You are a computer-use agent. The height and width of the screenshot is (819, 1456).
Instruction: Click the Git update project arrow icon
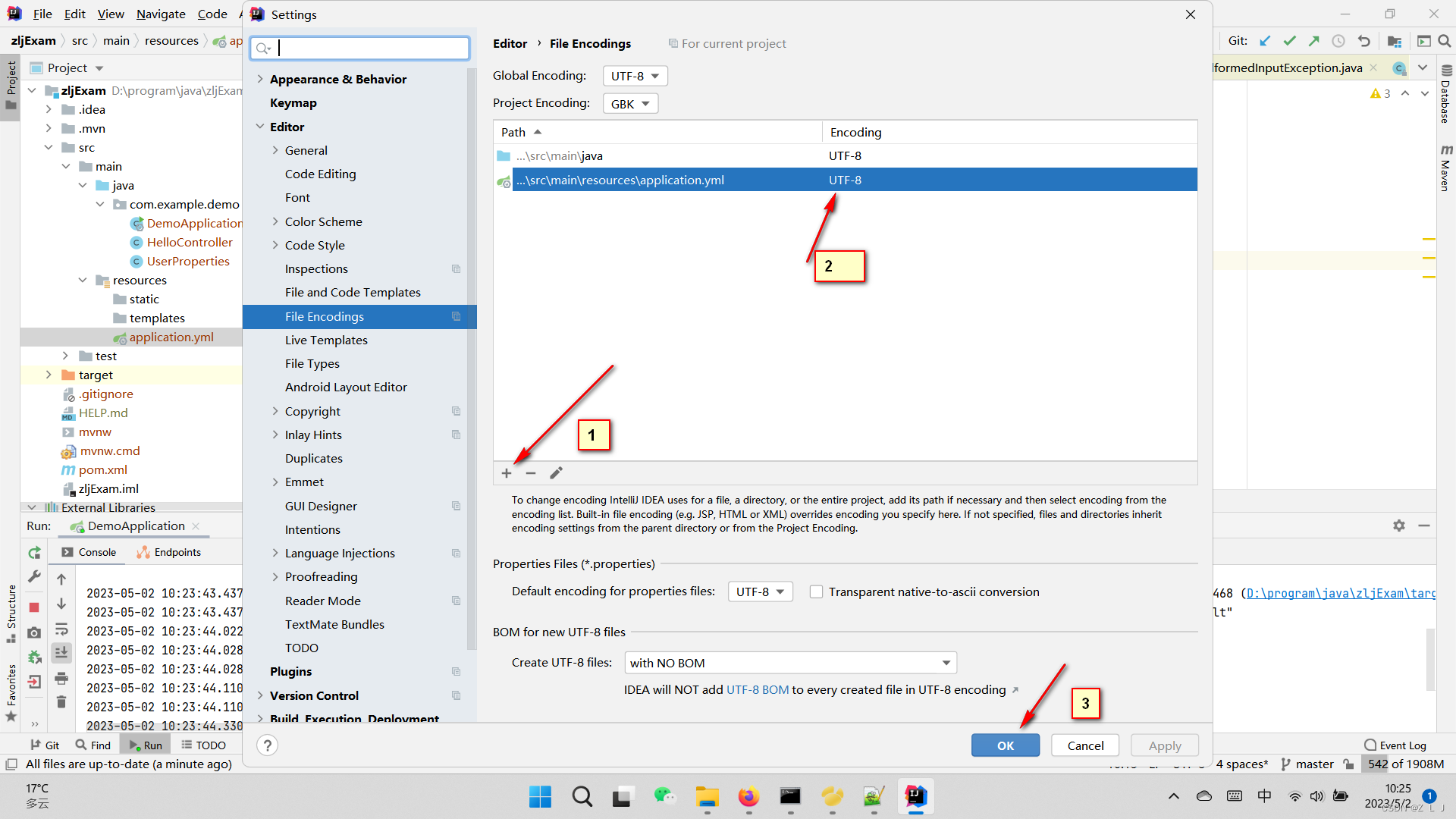pos(1265,41)
